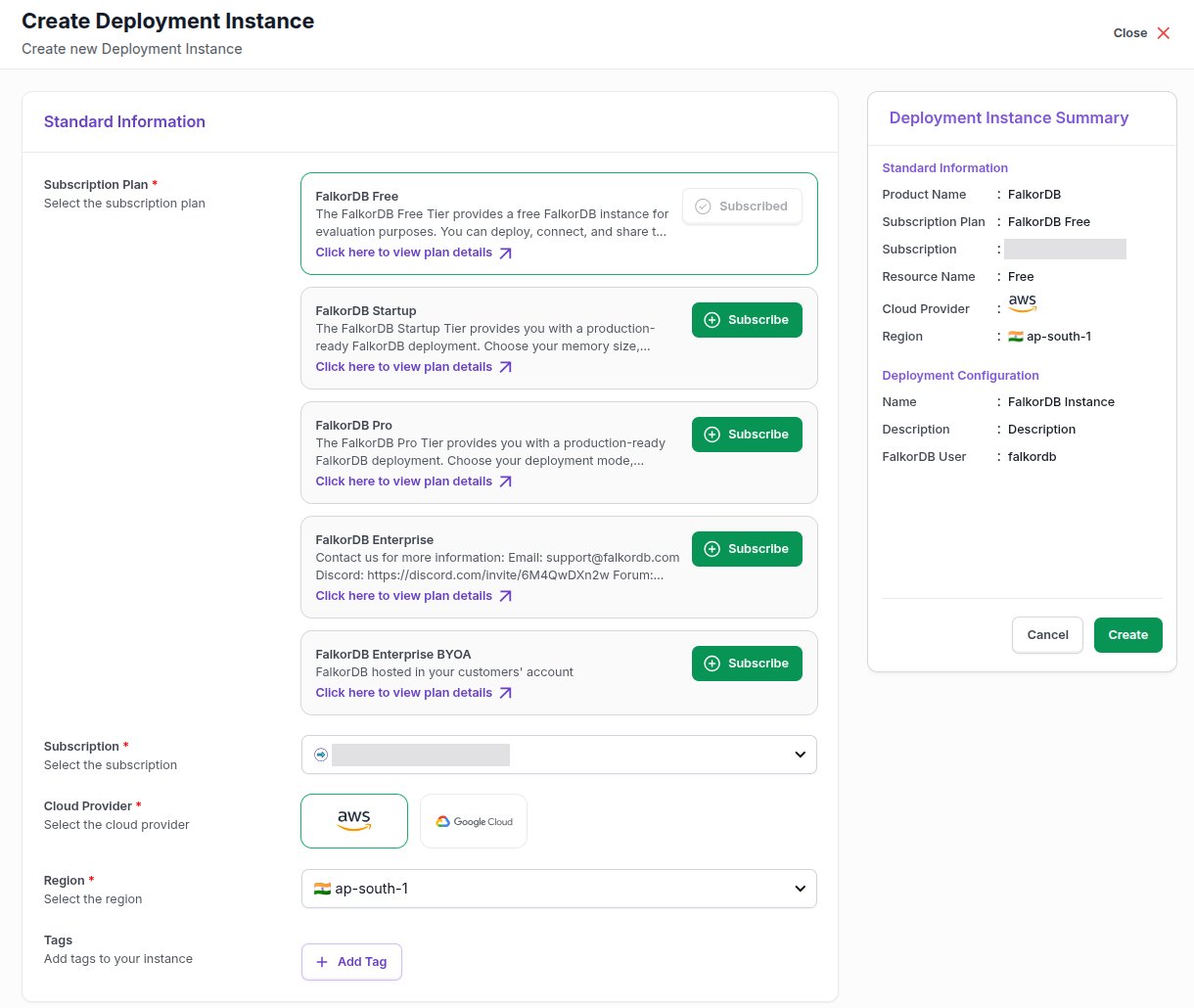Select the FalkorDB Startup plan card title
The height and width of the screenshot is (1008, 1194).
click(366, 311)
